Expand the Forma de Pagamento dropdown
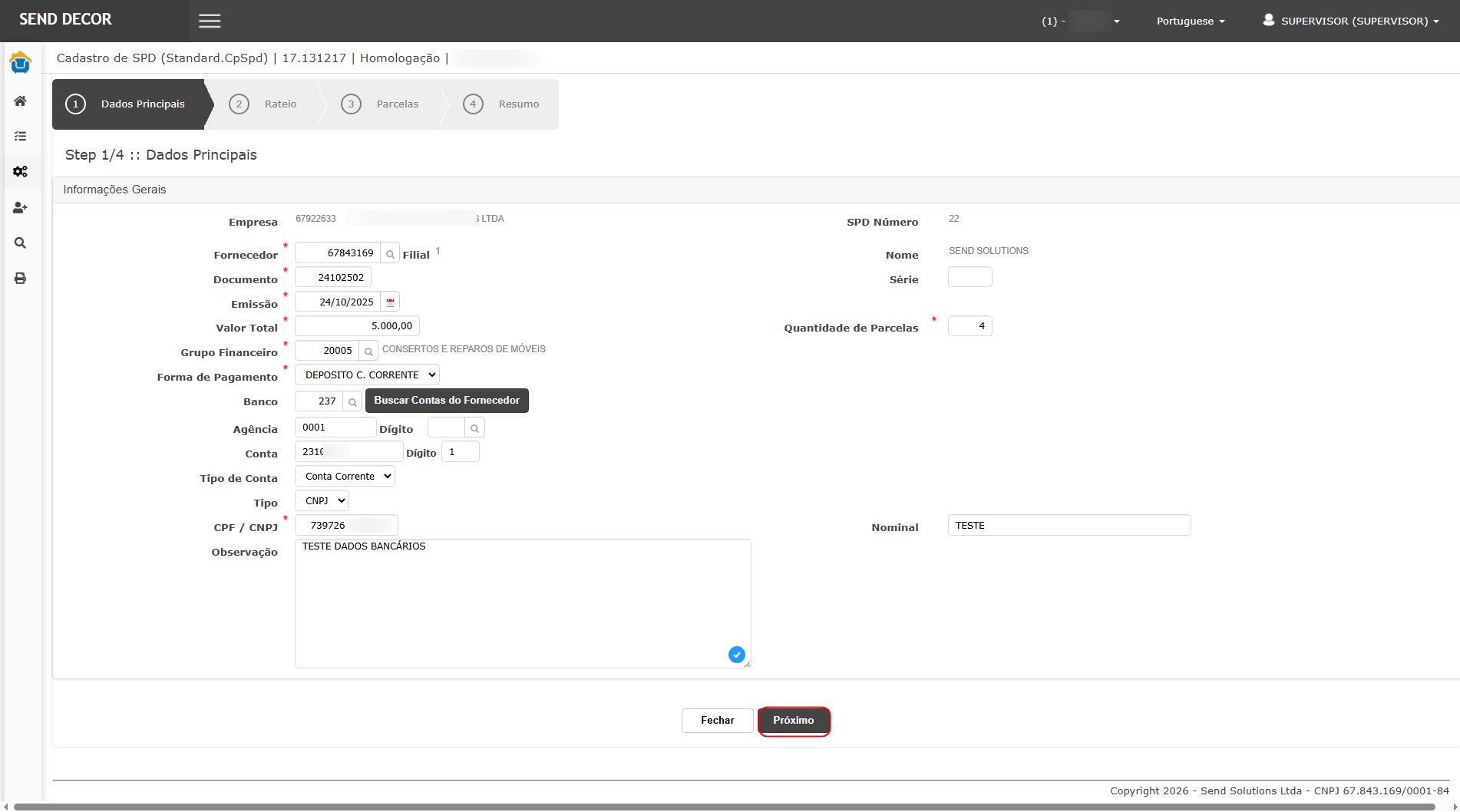 (x=368, y=375)
